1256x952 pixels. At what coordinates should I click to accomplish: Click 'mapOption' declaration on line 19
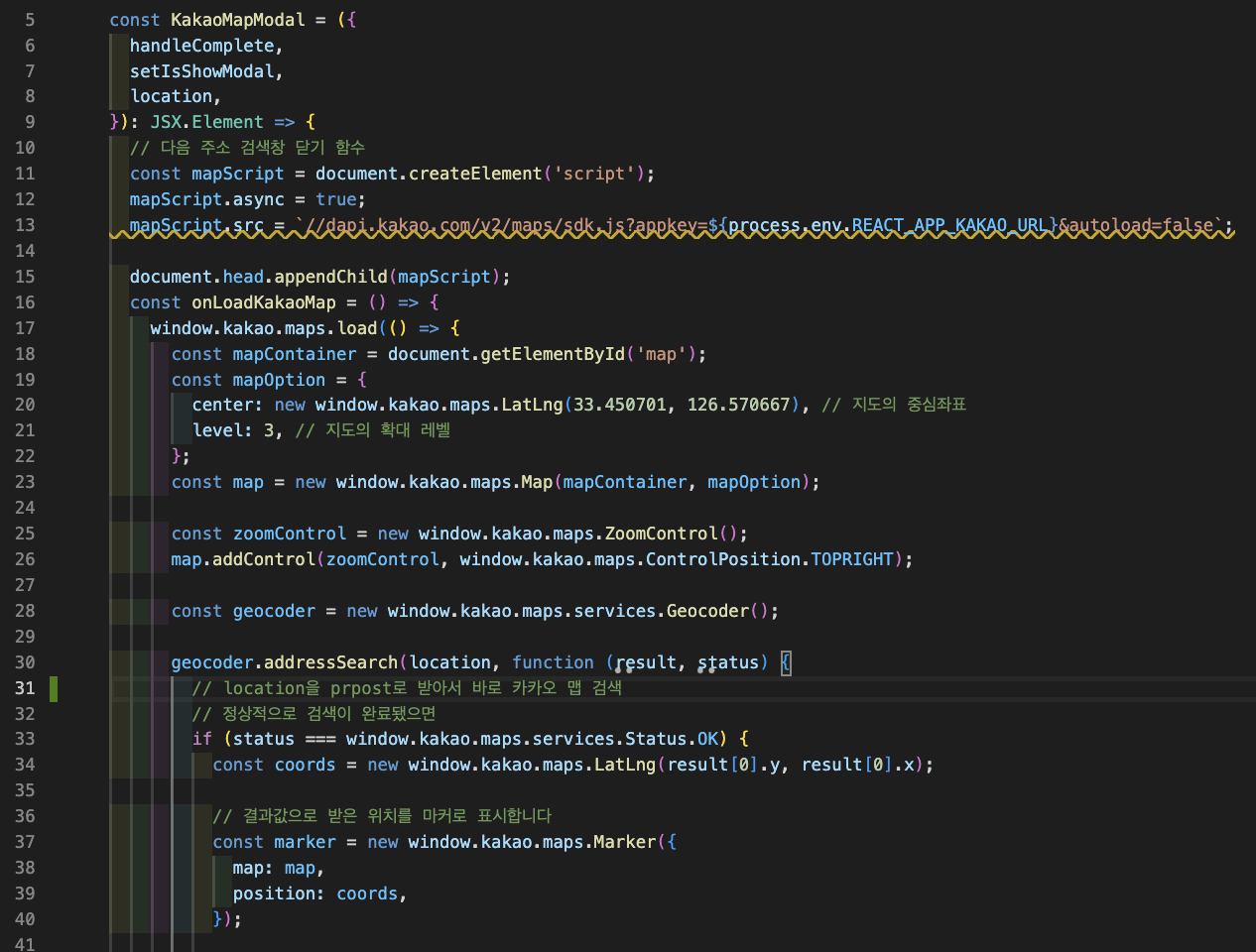pyautogui.click(x=279, y=380)
